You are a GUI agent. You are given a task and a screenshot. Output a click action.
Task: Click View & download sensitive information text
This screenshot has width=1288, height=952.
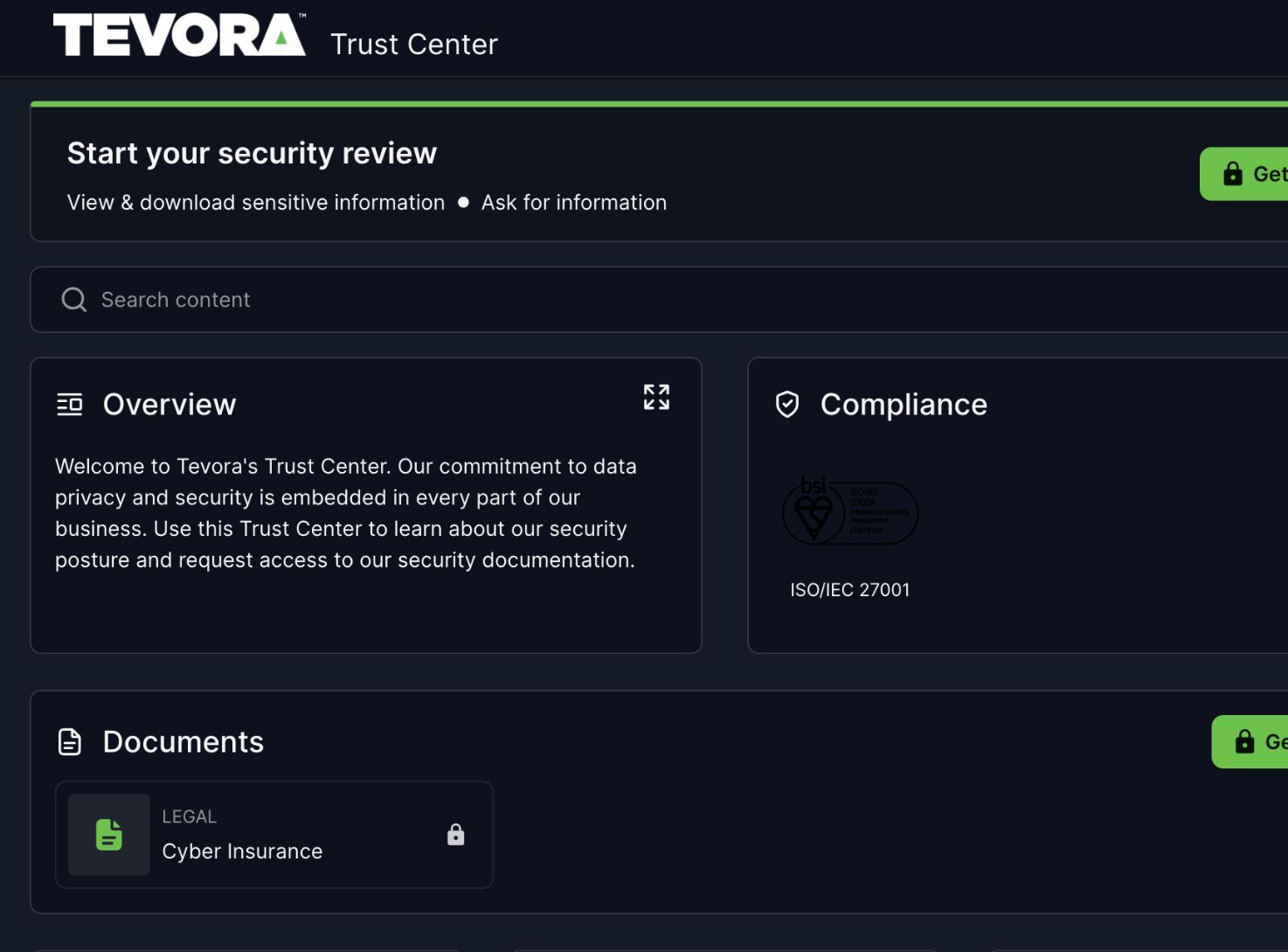pyautogui.click(x=256, y=203)
